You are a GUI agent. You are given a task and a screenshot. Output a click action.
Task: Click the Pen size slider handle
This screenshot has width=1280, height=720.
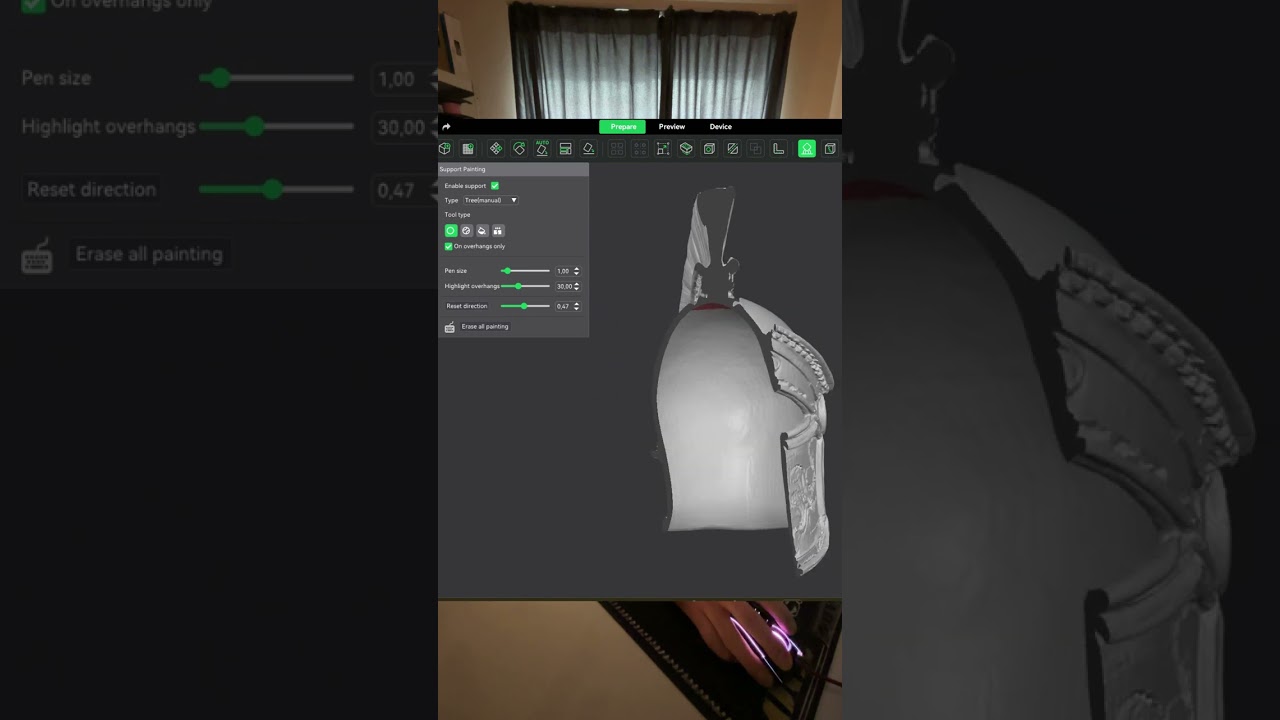[x=507, y=271]
